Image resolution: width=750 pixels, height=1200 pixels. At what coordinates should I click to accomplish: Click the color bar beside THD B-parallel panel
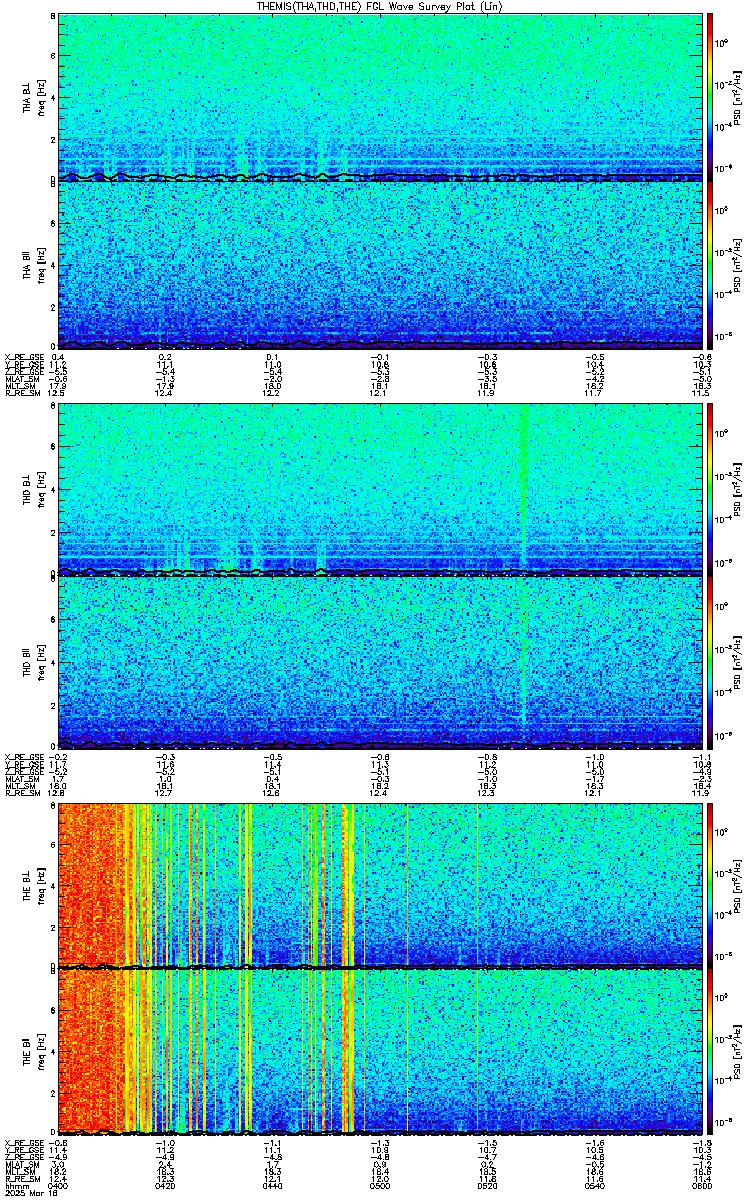(x=710, y=662)
